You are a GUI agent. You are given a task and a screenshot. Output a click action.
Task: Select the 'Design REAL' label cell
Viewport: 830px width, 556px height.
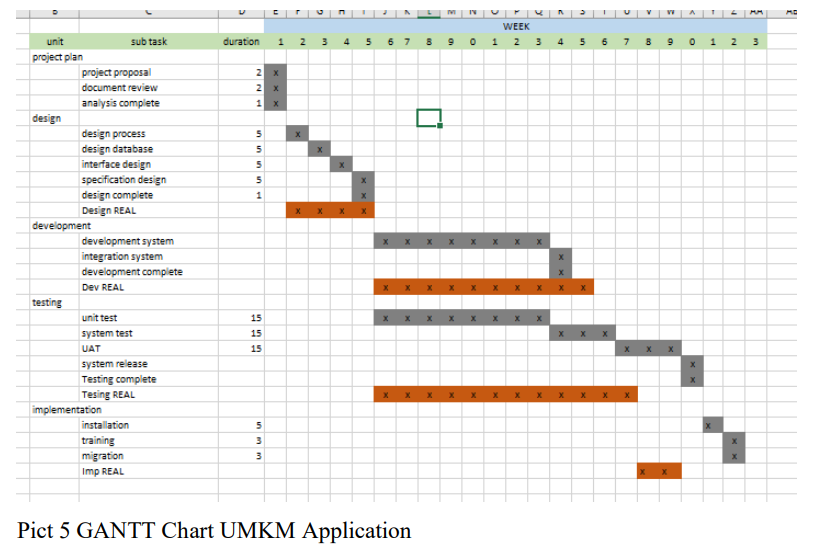(149, 210)
